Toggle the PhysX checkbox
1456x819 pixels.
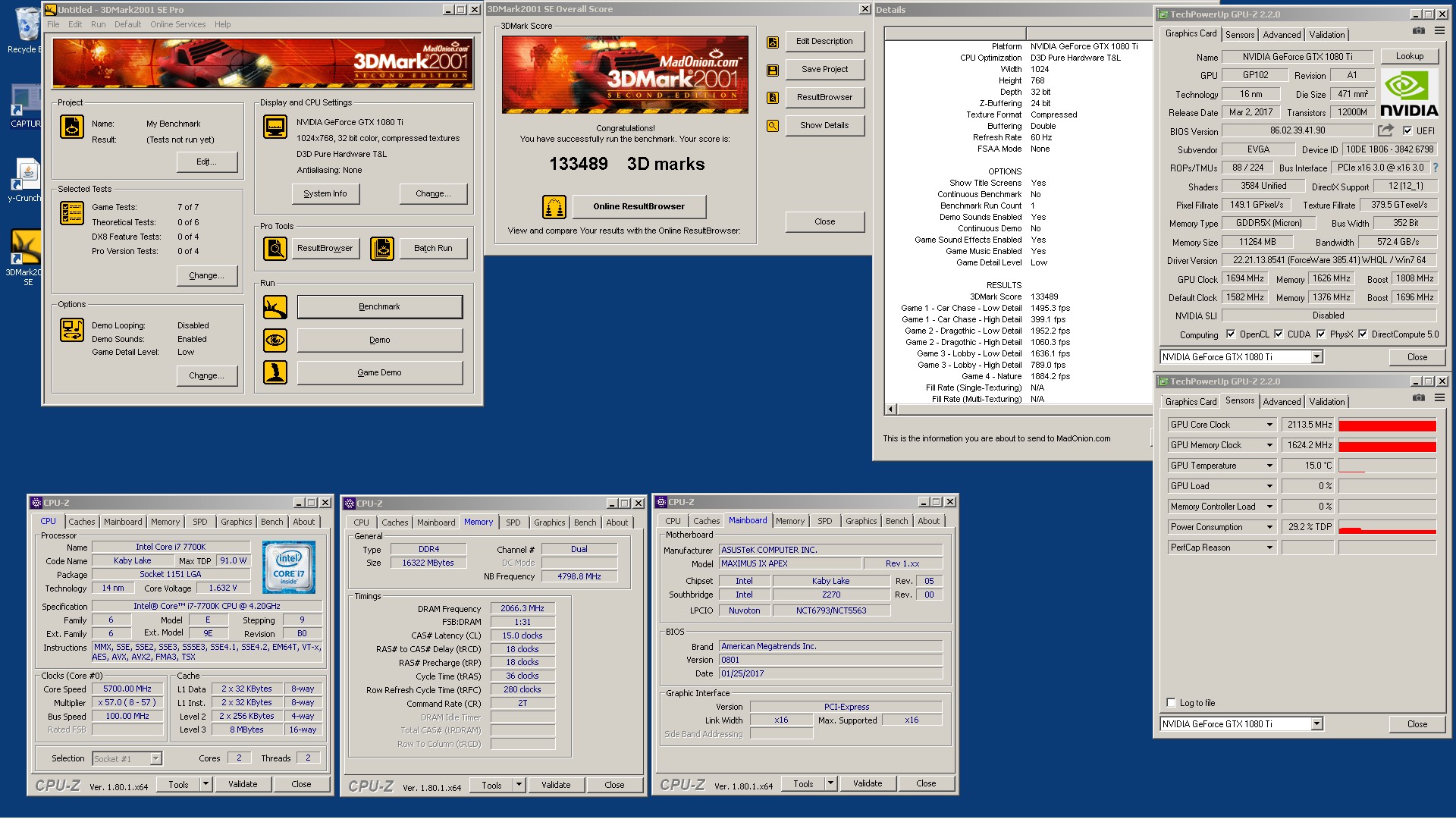pyautogui.click(x=1321, y=334)
